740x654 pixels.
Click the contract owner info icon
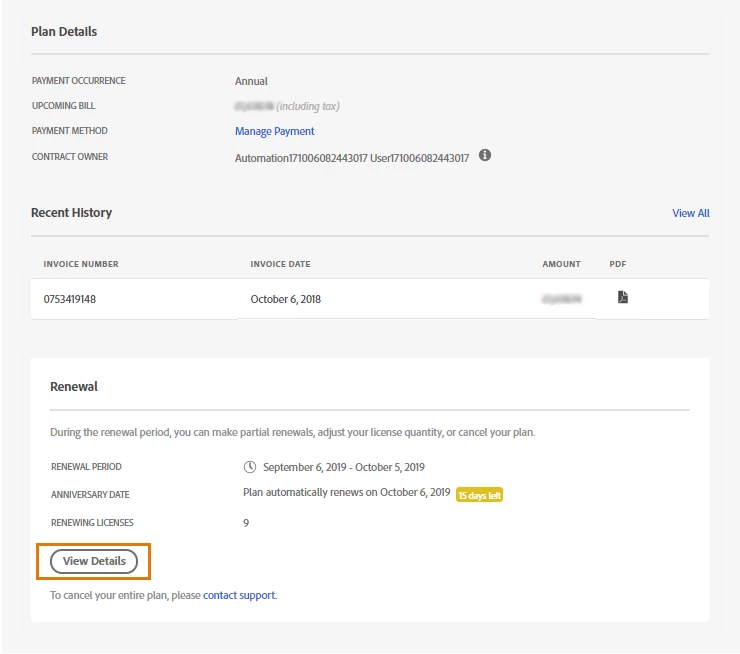click(x=485, y=156)
